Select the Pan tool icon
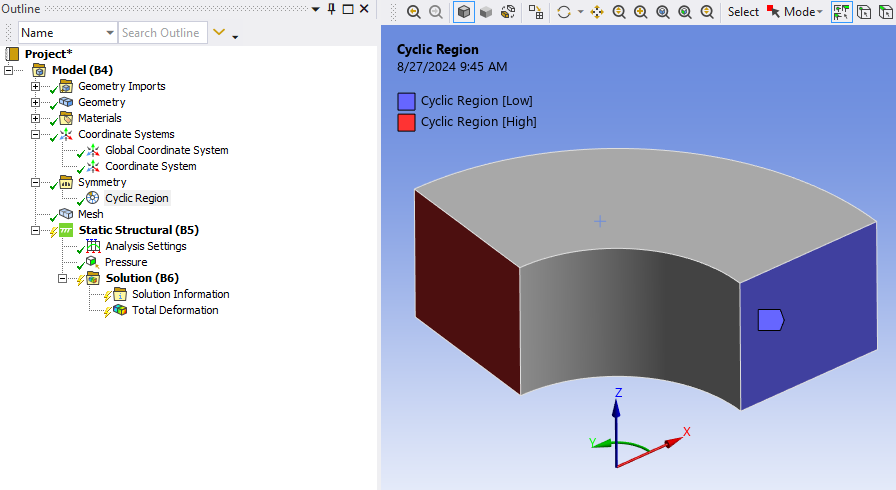Screen dimensions: 896x490 [x=597, y=12]
